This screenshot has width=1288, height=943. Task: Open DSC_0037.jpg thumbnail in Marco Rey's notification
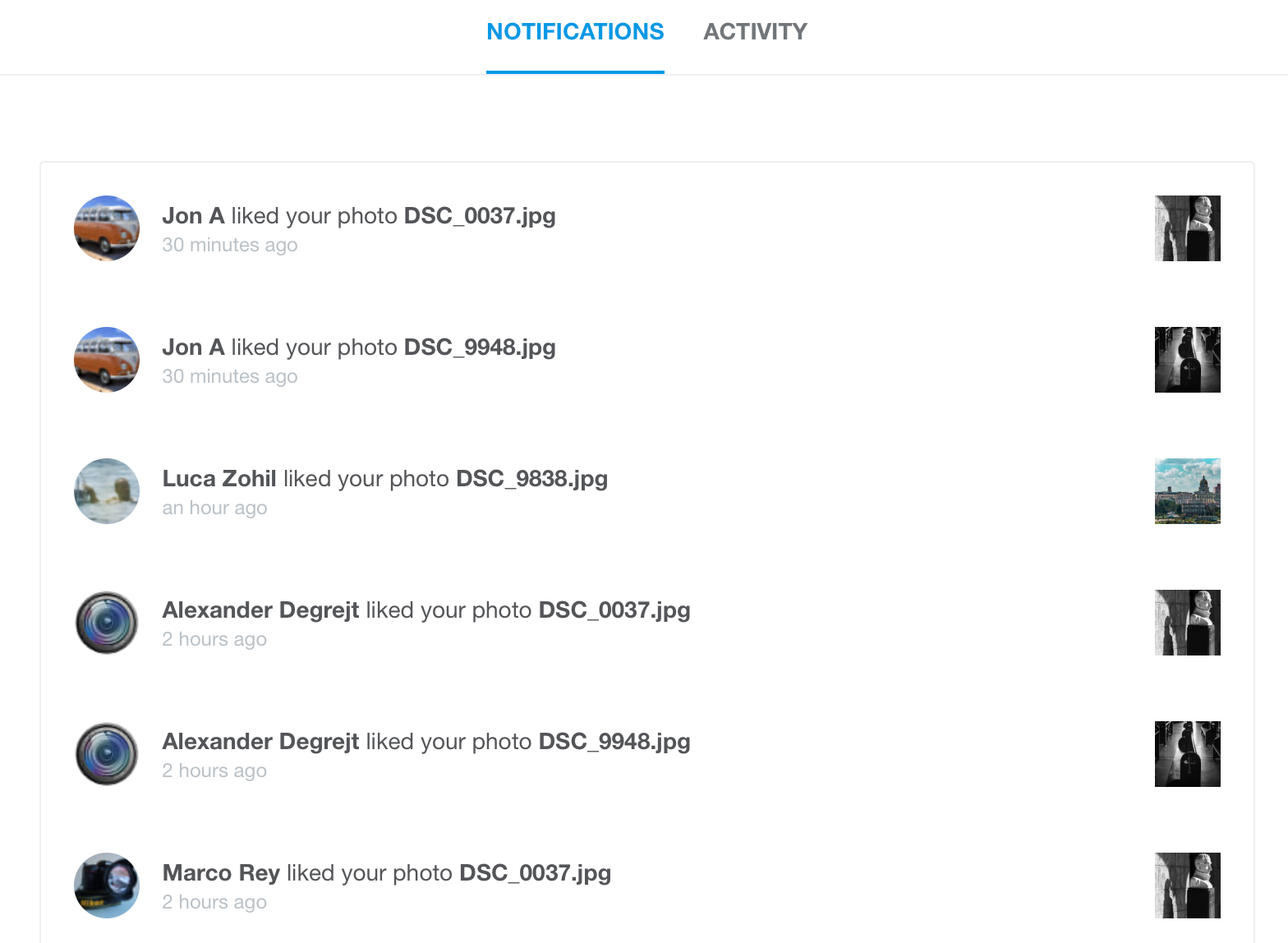[1187, 885]
